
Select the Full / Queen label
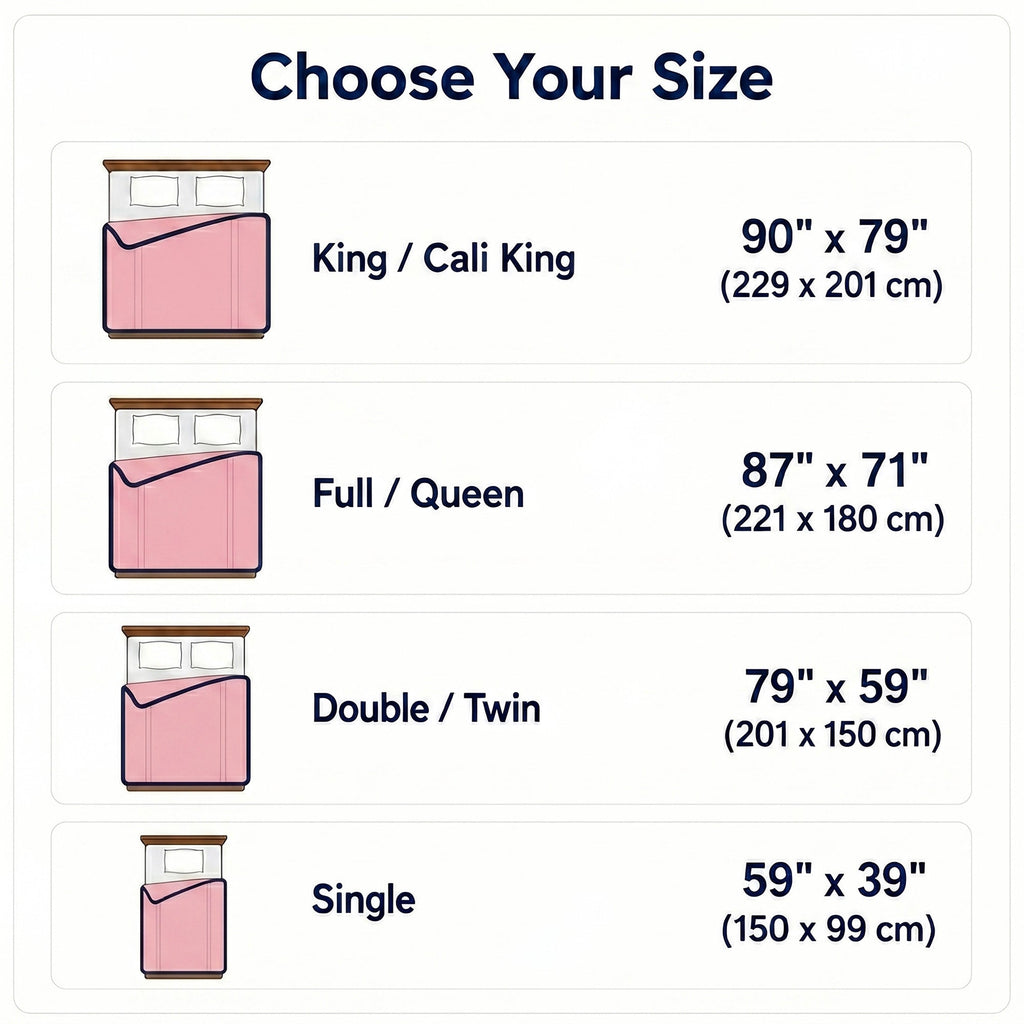pyautogui.click(x=418, y=493)
